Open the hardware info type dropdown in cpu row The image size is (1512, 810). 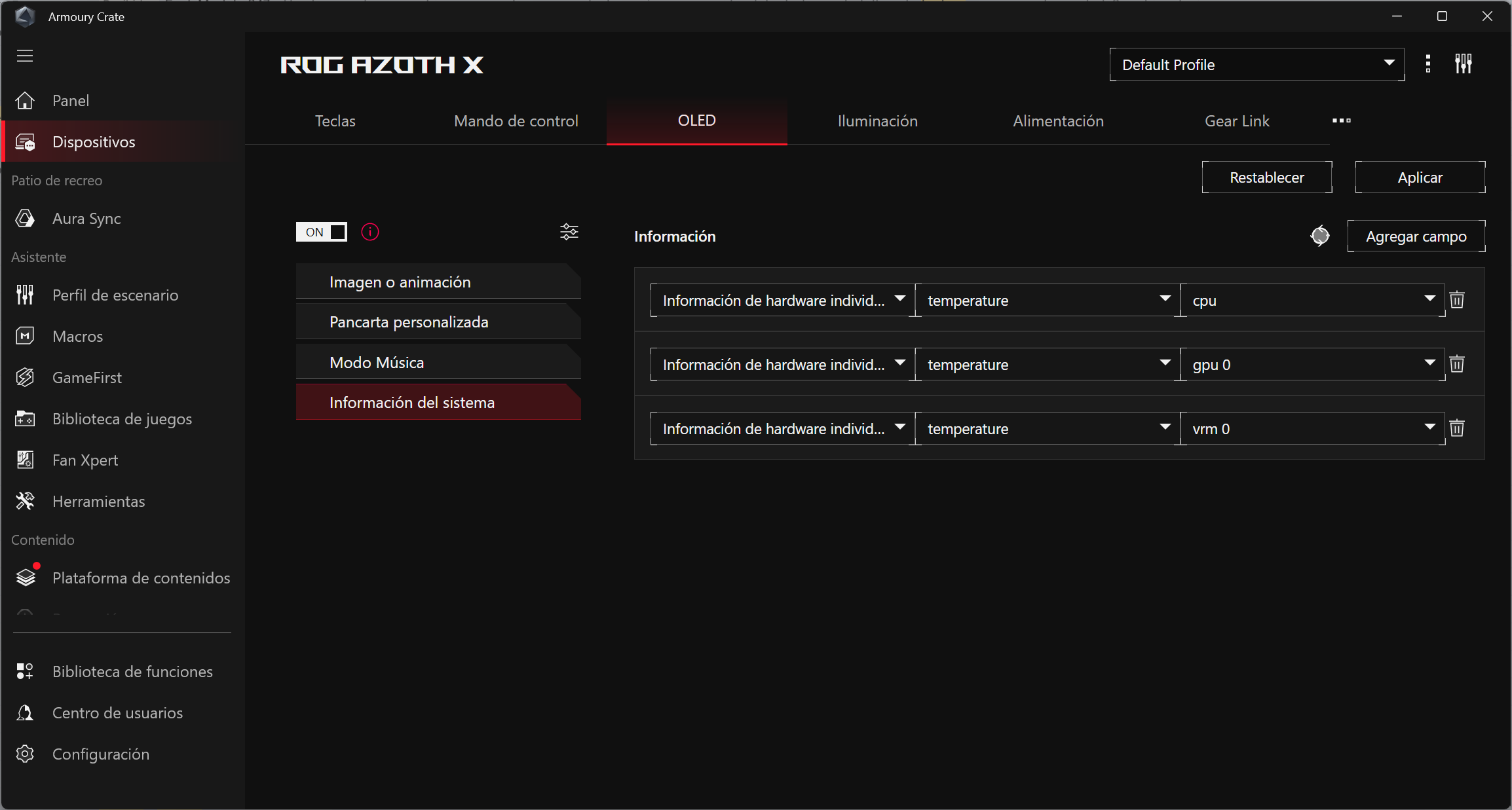[x=783, y=300]
